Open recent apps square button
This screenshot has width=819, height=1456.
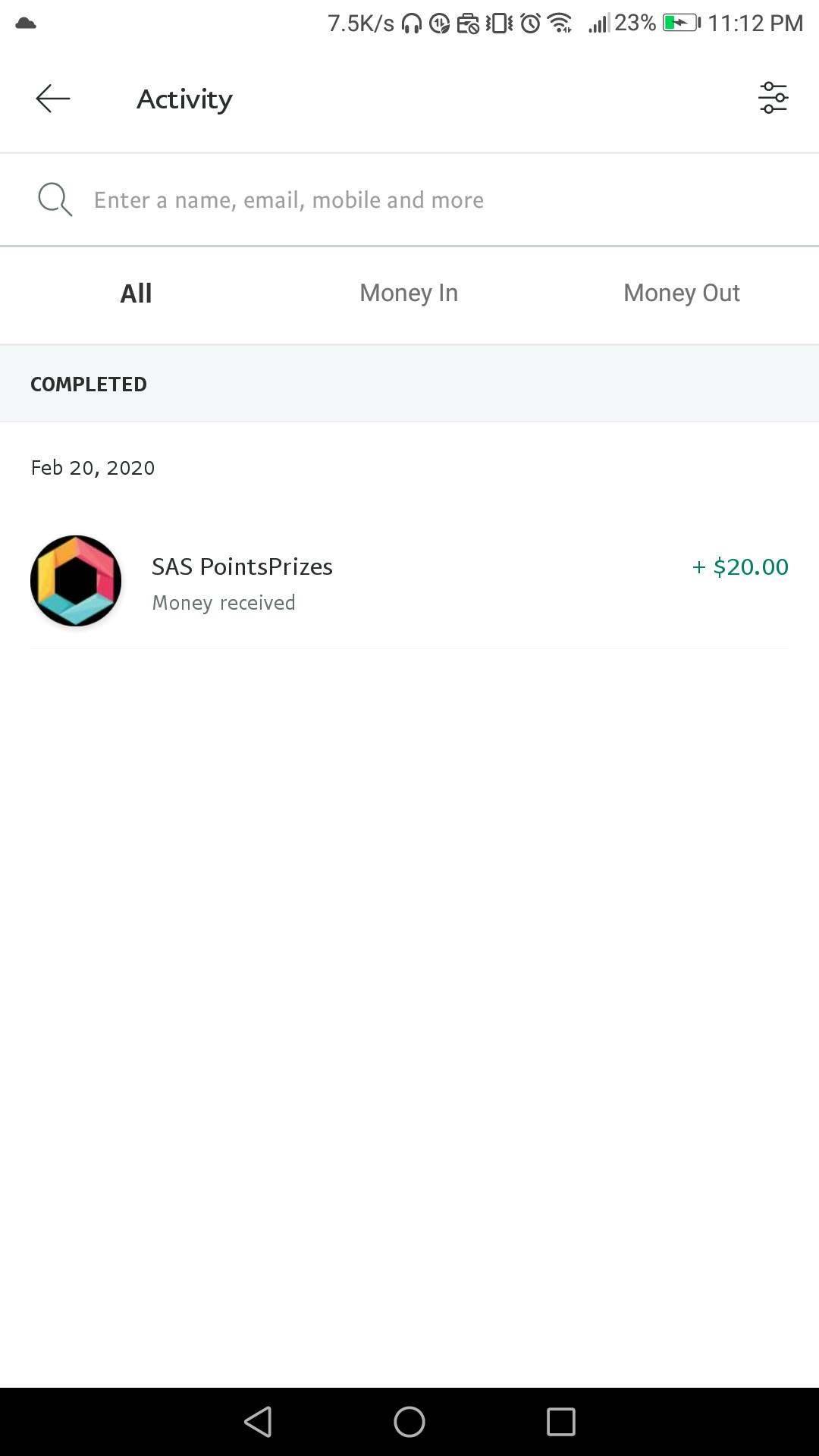560,1421
